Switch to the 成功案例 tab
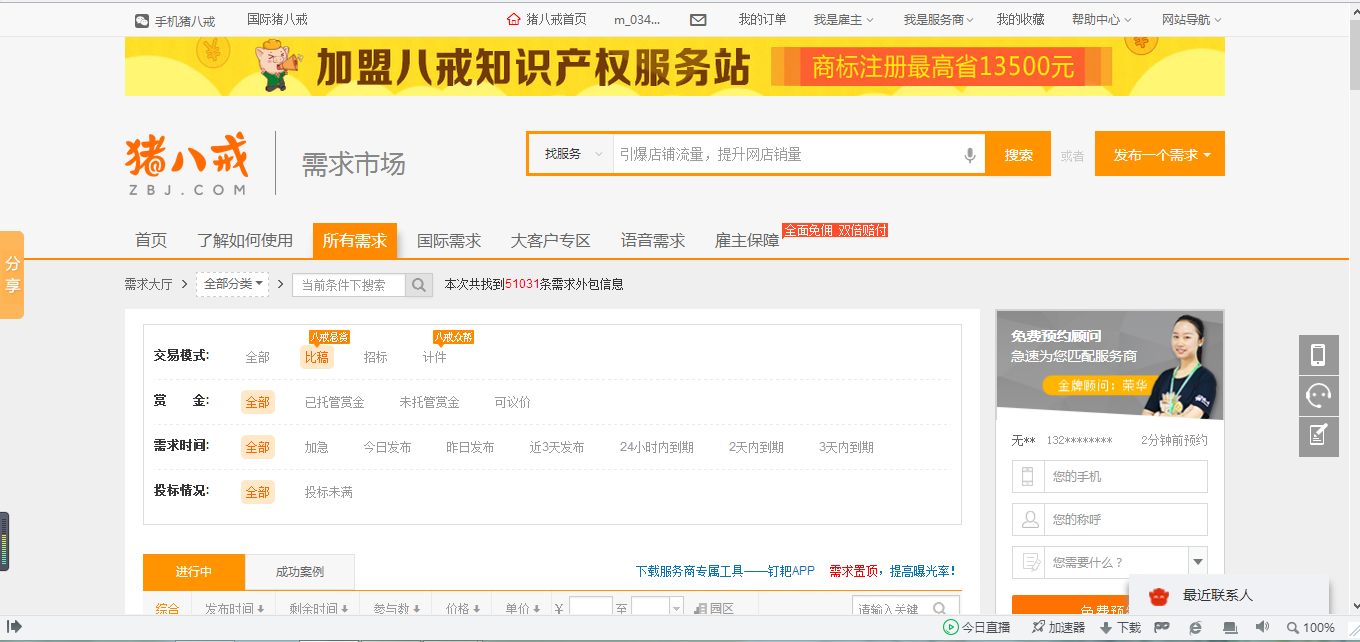Viewport: 1360px width, 642px height. click(x=300, y=572)
